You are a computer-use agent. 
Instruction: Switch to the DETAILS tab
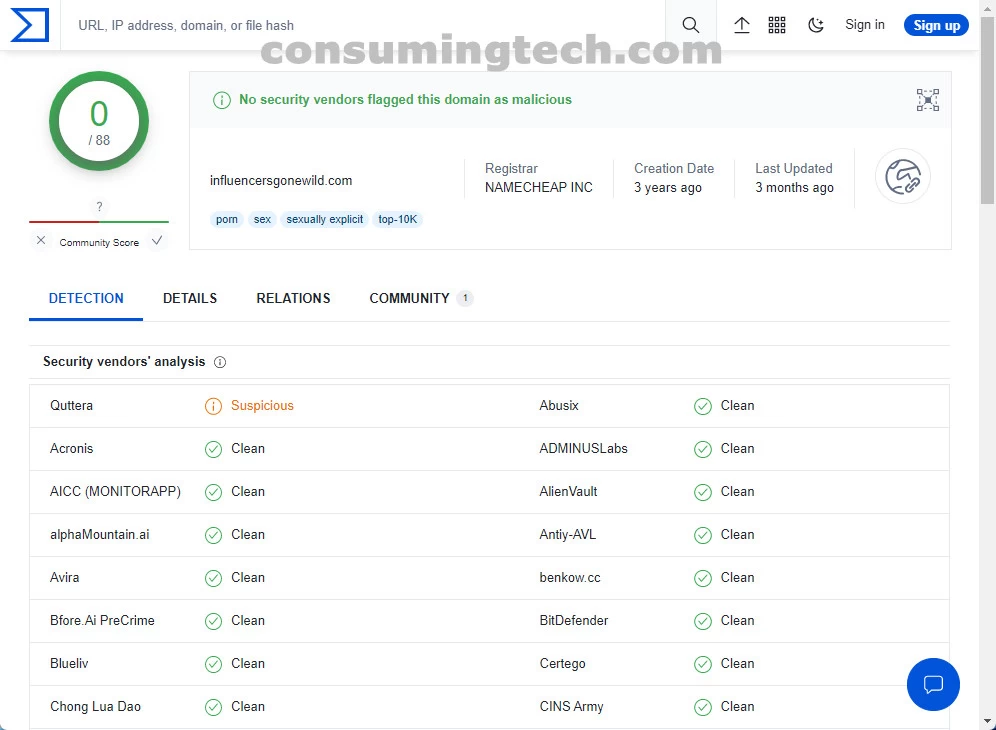click(x=190, y=299)
